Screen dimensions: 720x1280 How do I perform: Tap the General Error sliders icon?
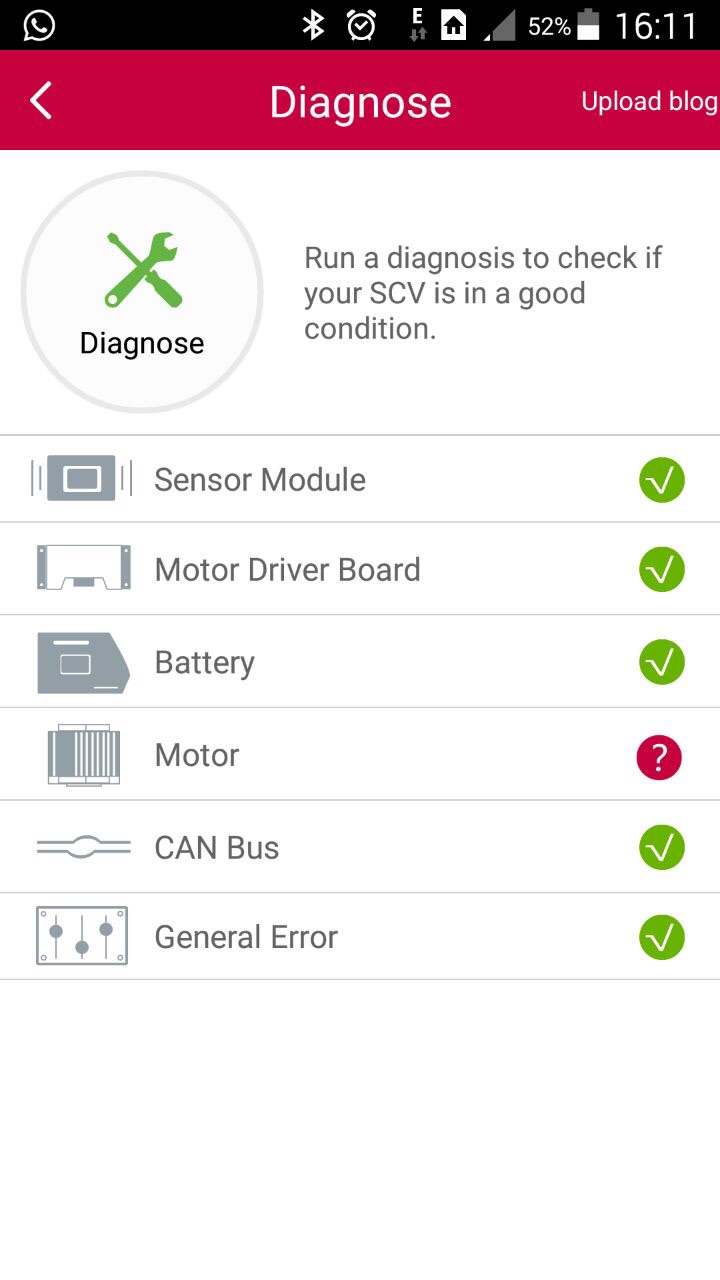tap(82, 936)
